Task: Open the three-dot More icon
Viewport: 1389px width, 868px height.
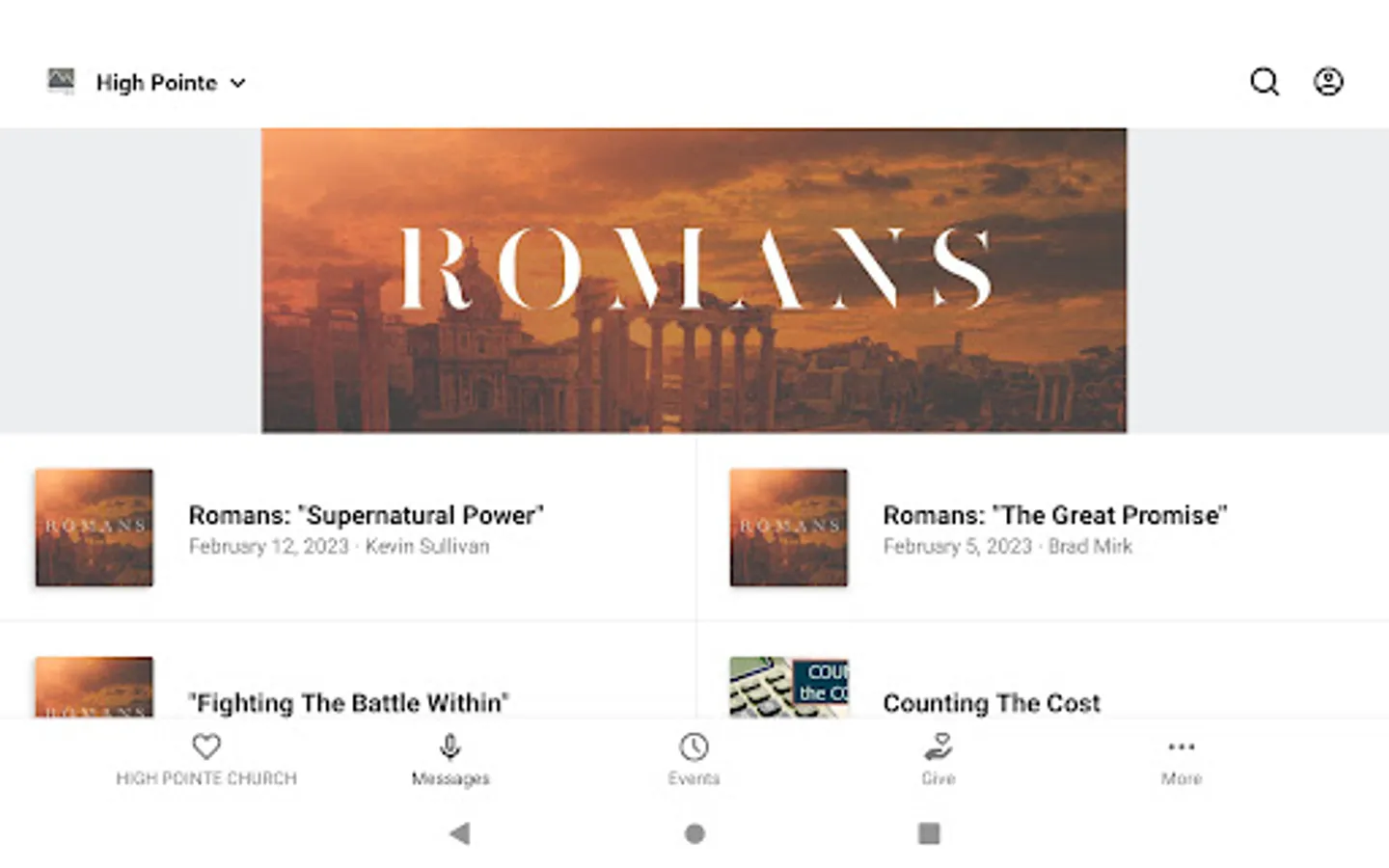Action: 1182,746
